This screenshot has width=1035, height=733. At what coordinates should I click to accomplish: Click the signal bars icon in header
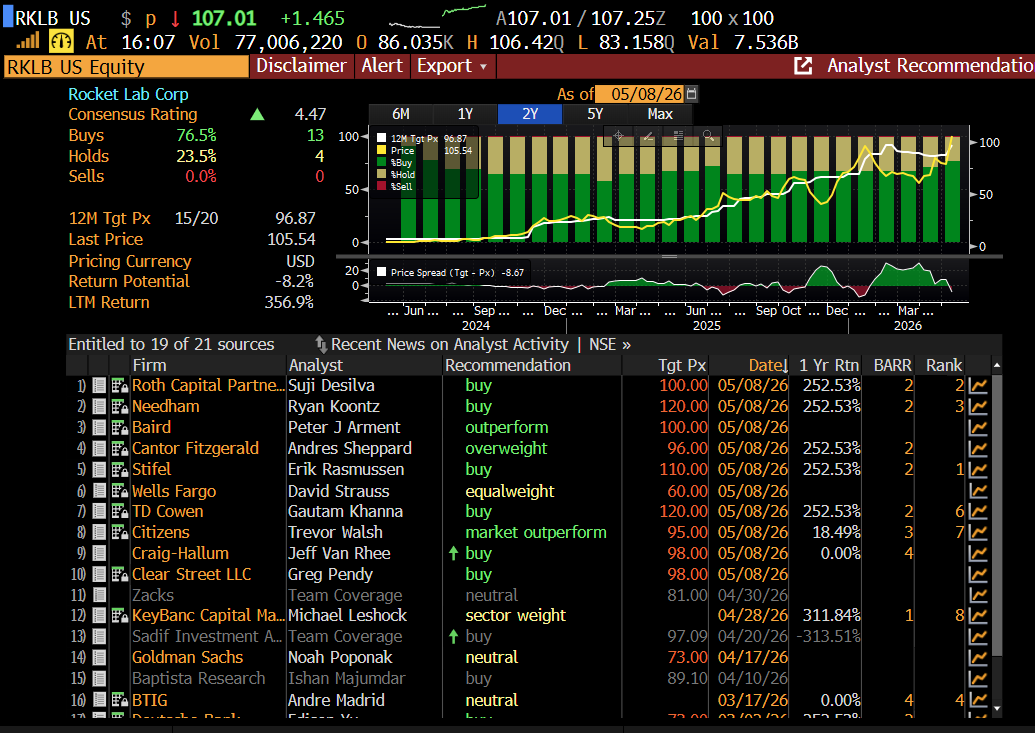point(28,42)
